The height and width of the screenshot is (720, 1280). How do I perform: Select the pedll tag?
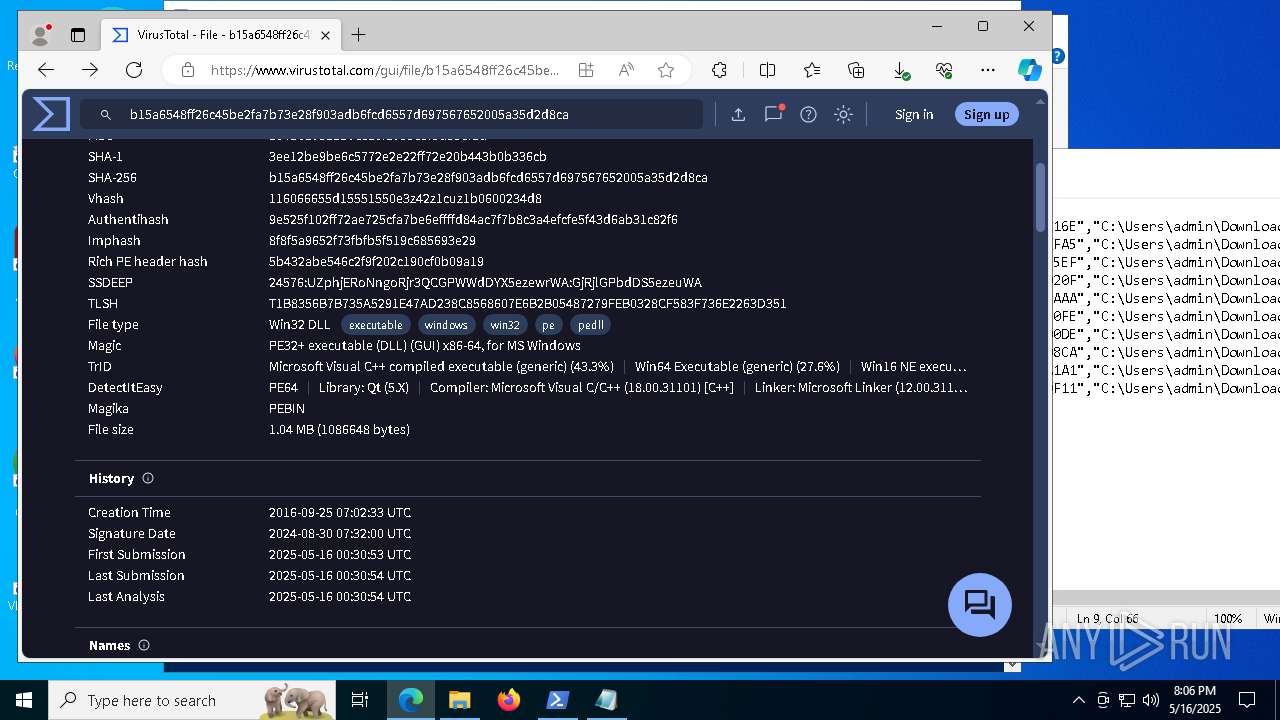click(590, 325)
